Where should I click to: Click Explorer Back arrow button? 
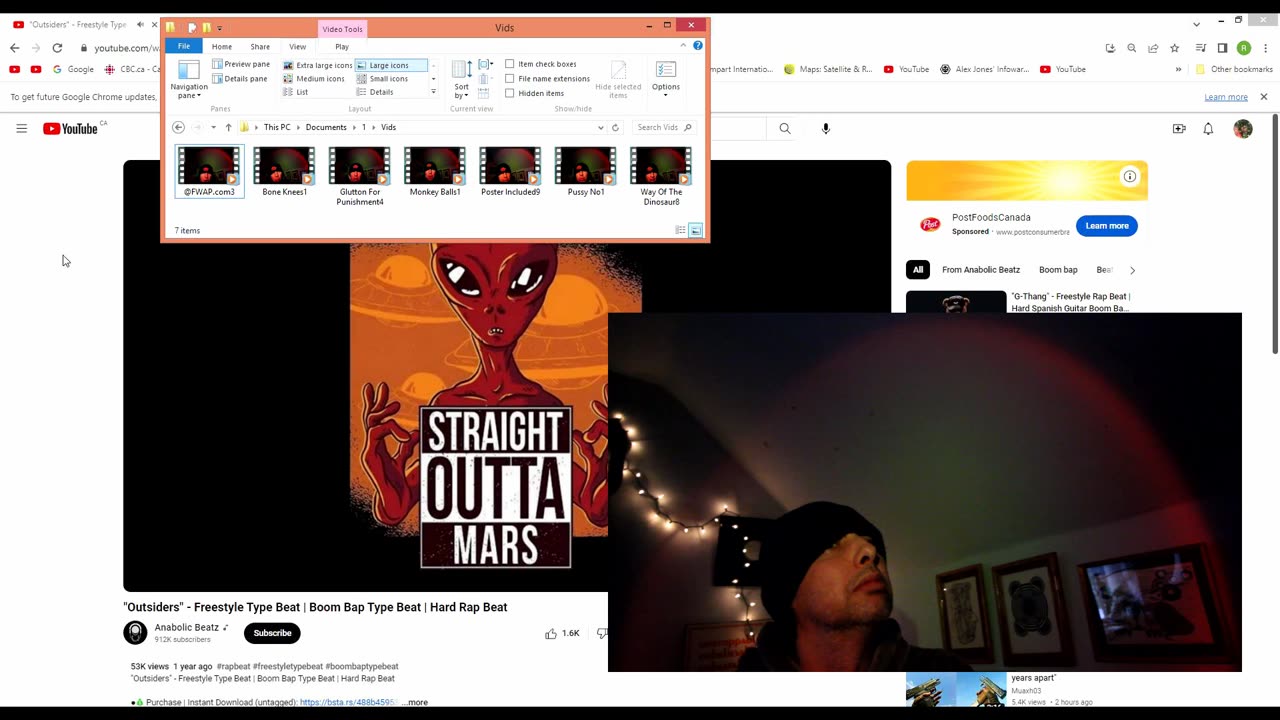178,127
